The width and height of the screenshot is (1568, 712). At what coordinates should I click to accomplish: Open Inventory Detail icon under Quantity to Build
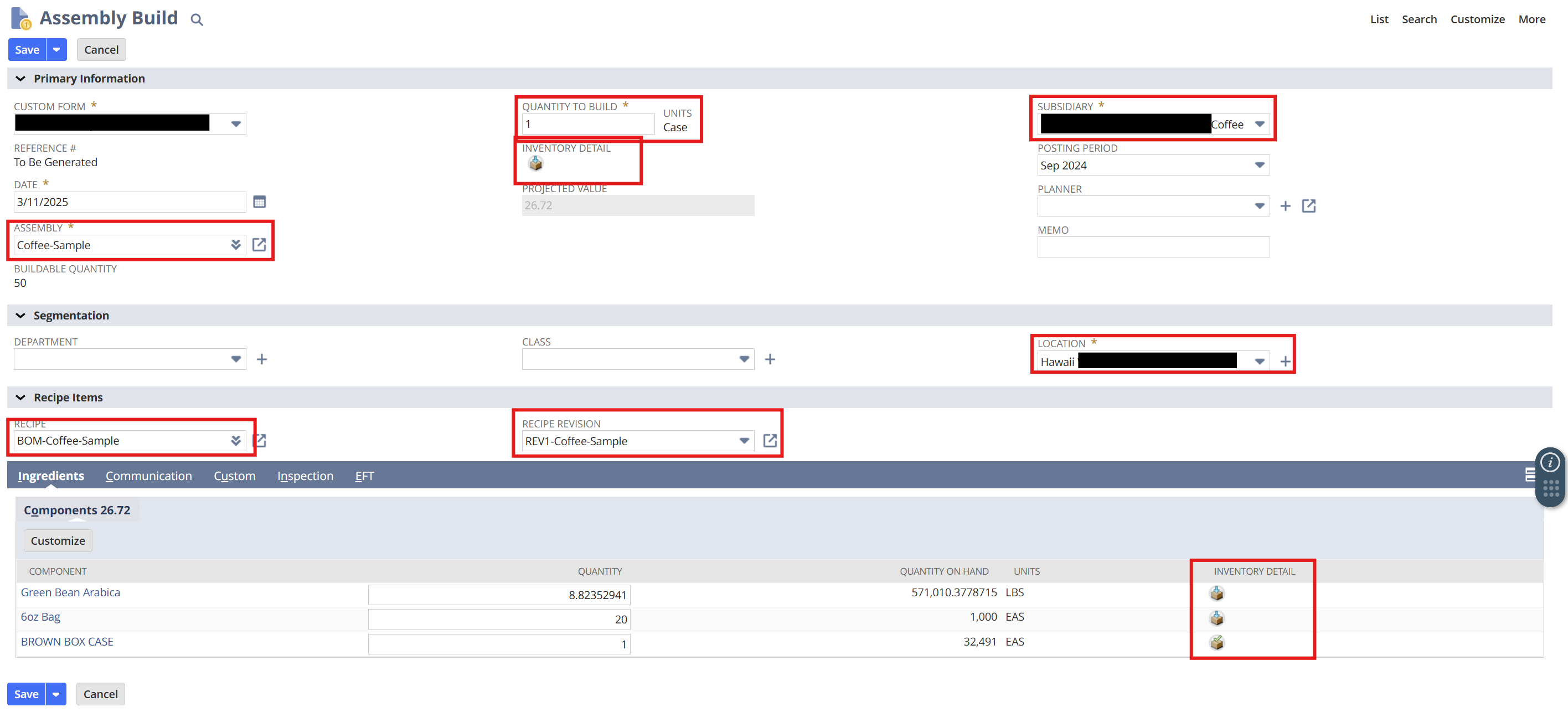pyautogui.click(x=535, y=163)
